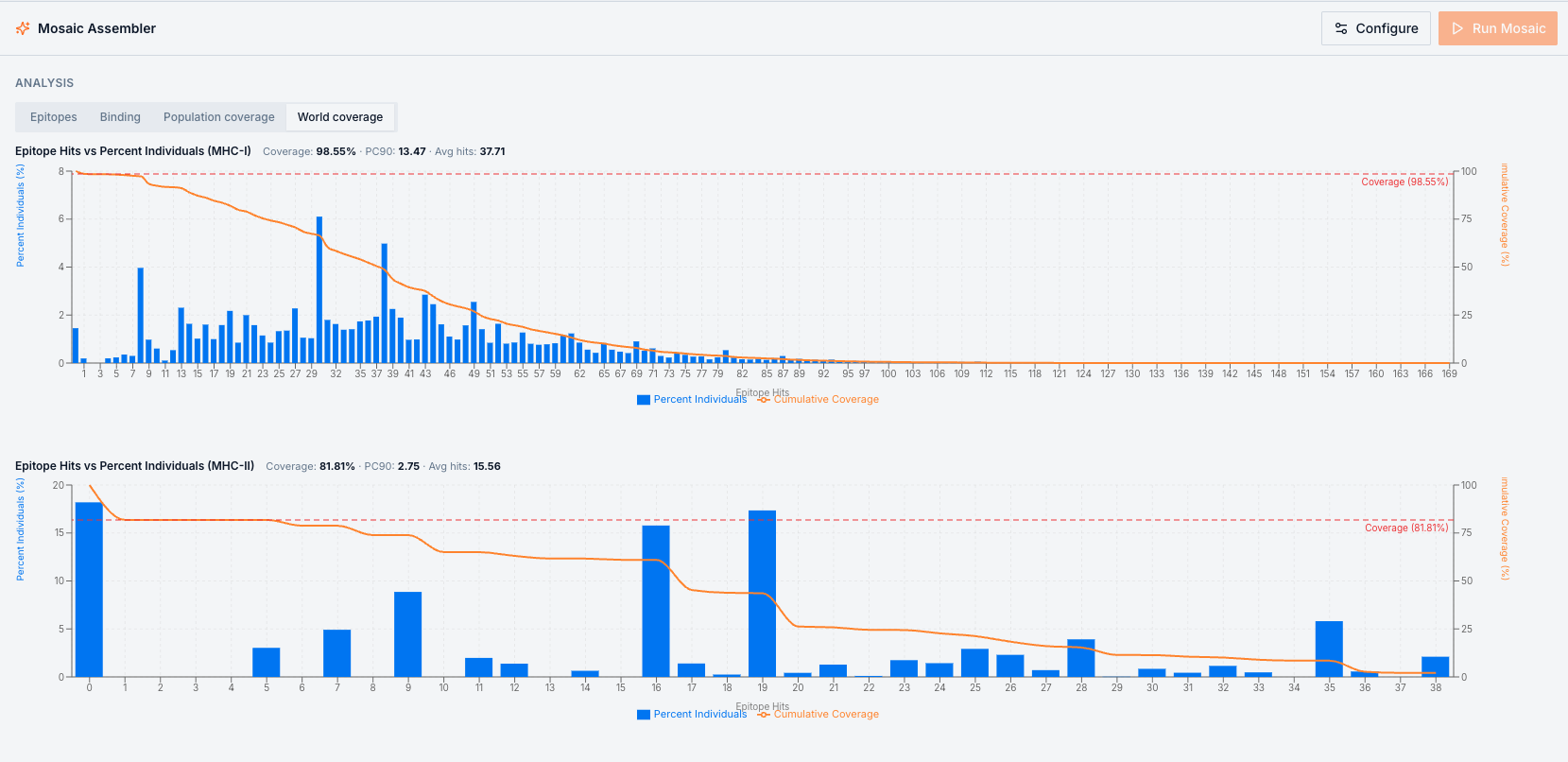Click the Mosaic Assembler sparkle logo icon
This screenshot has width=1568, height=762.
pyautogui.click(x=23, y=28)
